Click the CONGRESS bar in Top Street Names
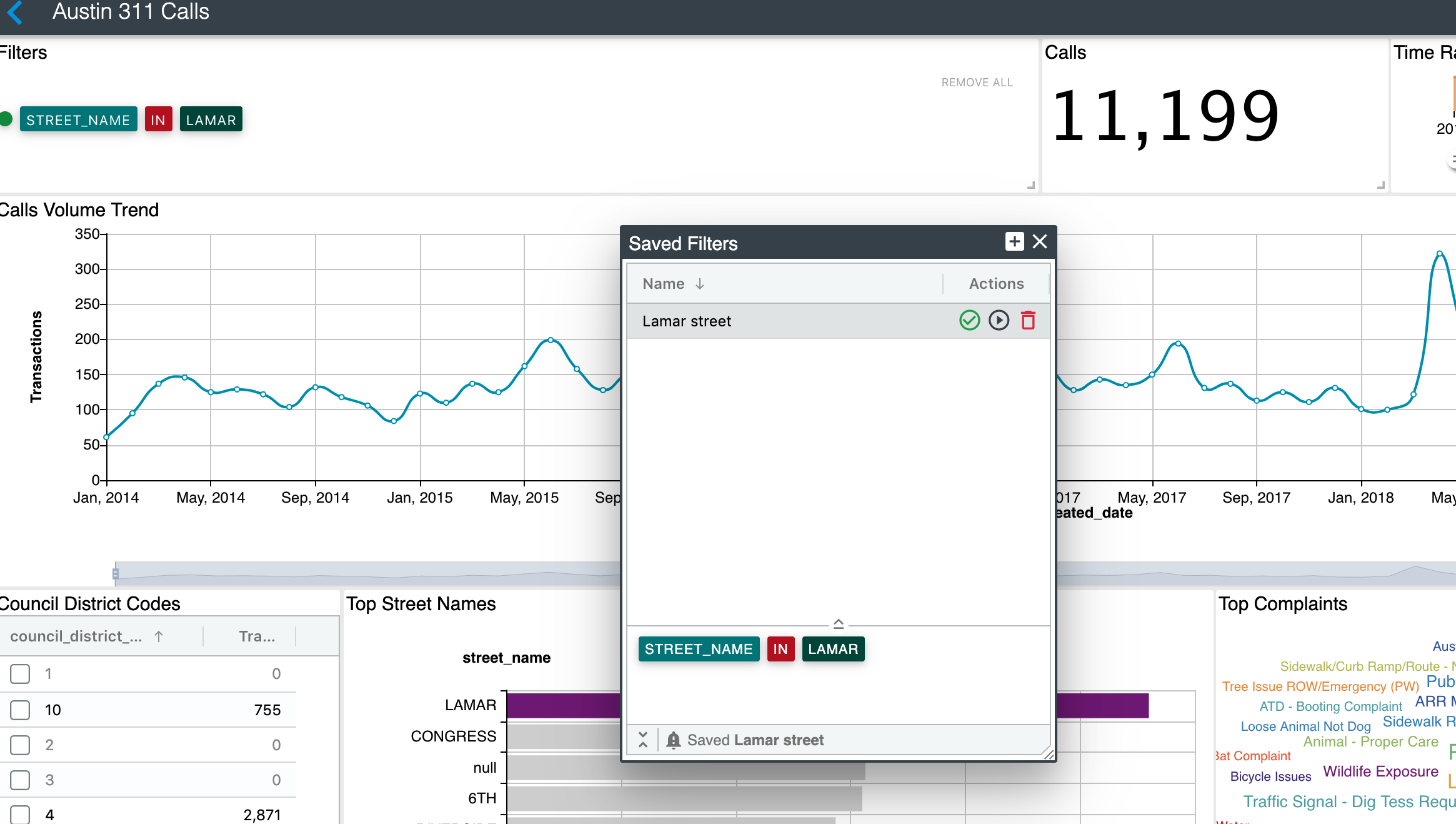The width and height of the screenshot is (1456, 824). click(x=564, y=736)
